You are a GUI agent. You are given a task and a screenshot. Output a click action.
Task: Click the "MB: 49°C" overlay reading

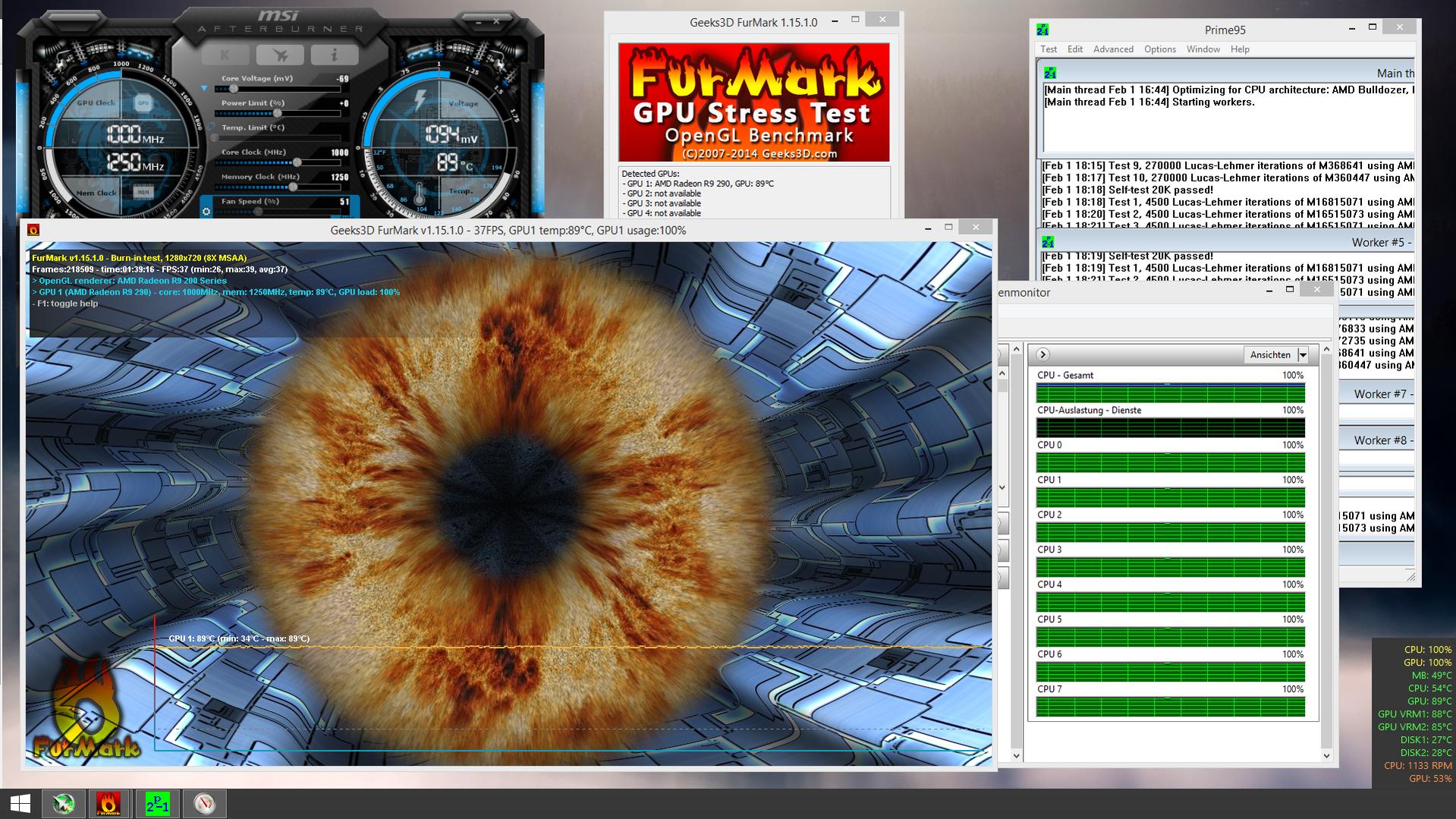(1432, 676)
